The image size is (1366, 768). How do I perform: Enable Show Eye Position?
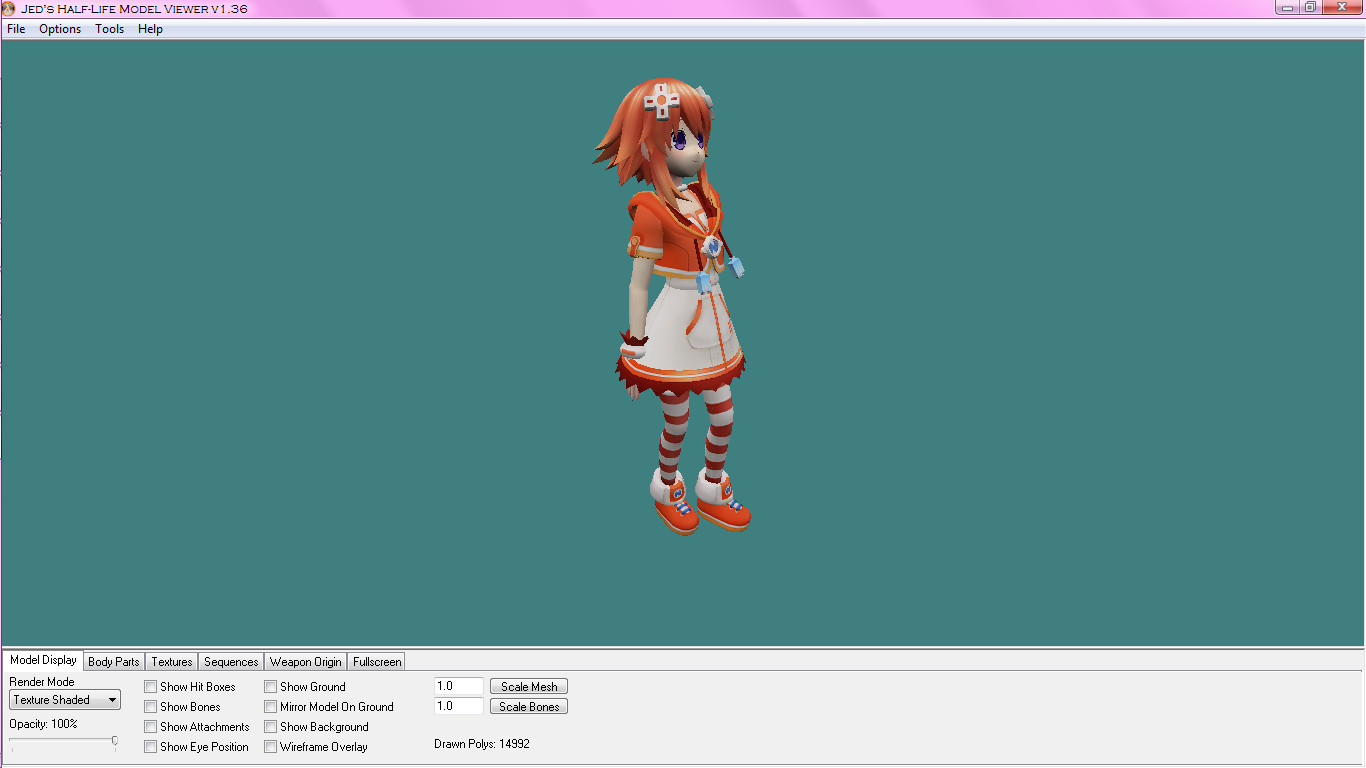click(151, 746)
